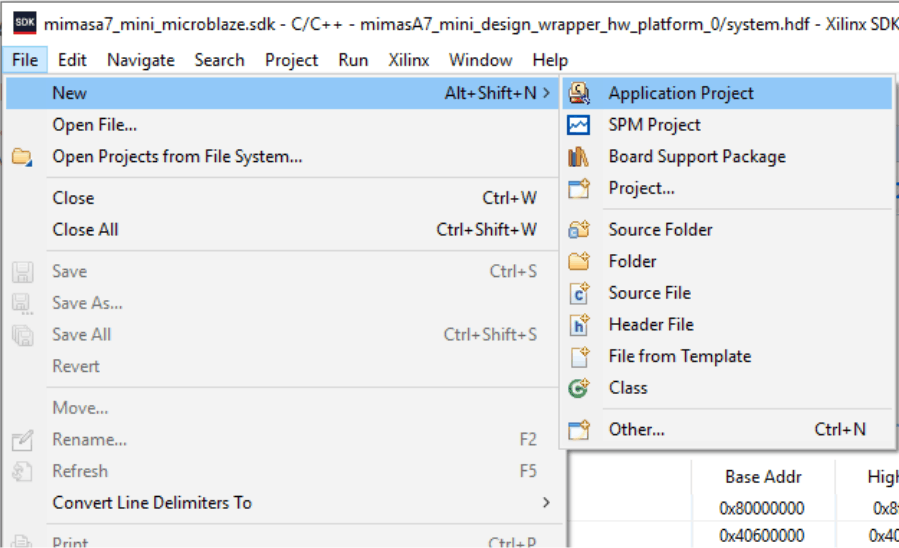Click the File from Template icon

pyautogui.click(x=579, y=357)
